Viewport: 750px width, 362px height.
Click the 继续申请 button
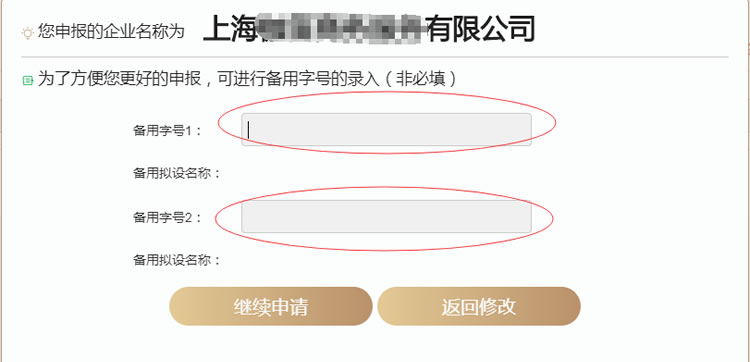[271, 307]
